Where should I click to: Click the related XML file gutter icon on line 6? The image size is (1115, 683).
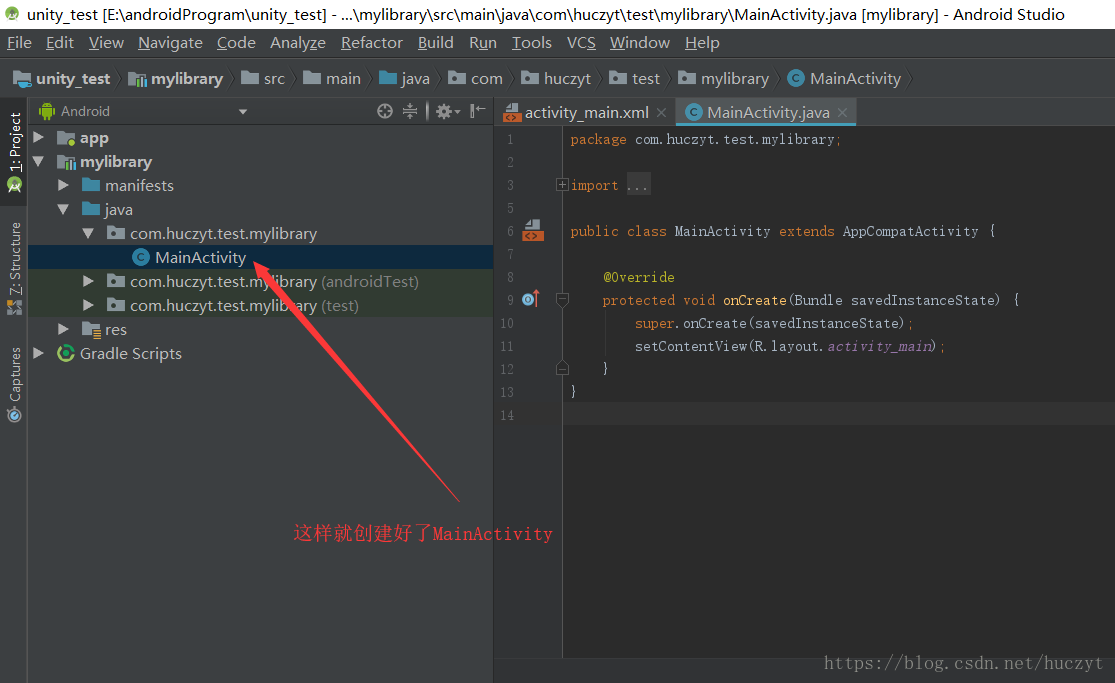(533, 231)
